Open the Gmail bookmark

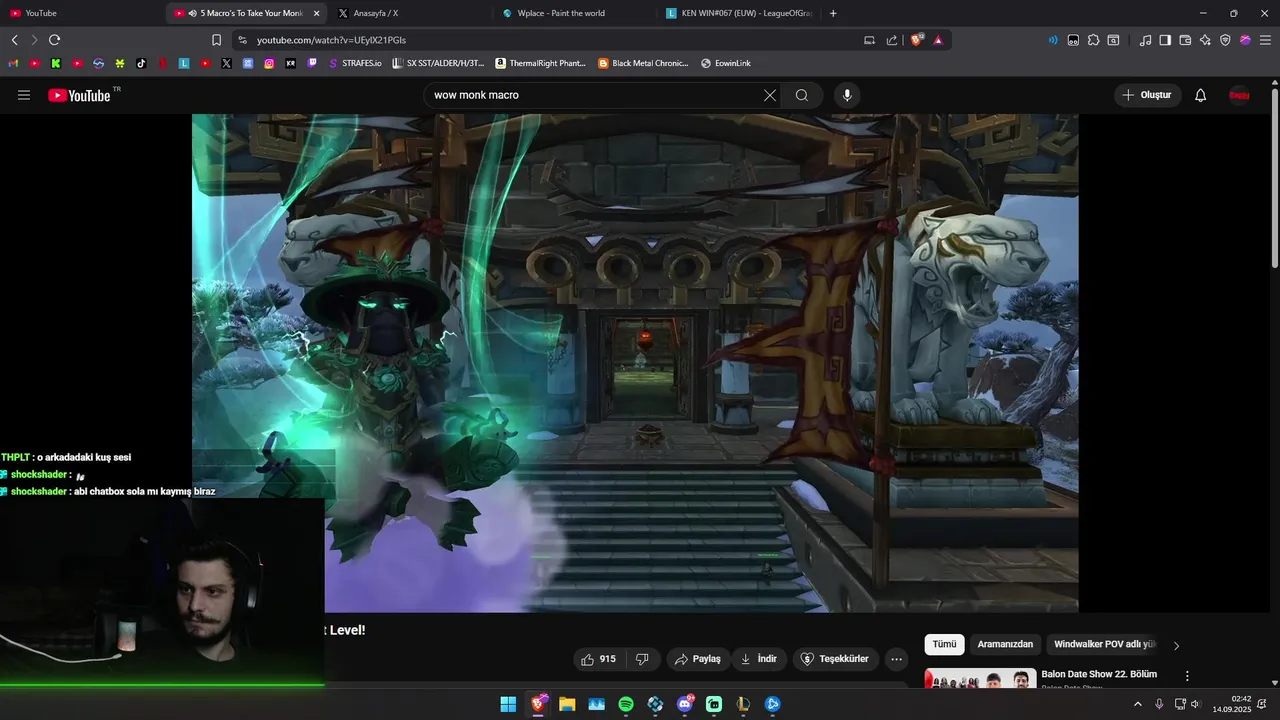[x=13, y=63]
